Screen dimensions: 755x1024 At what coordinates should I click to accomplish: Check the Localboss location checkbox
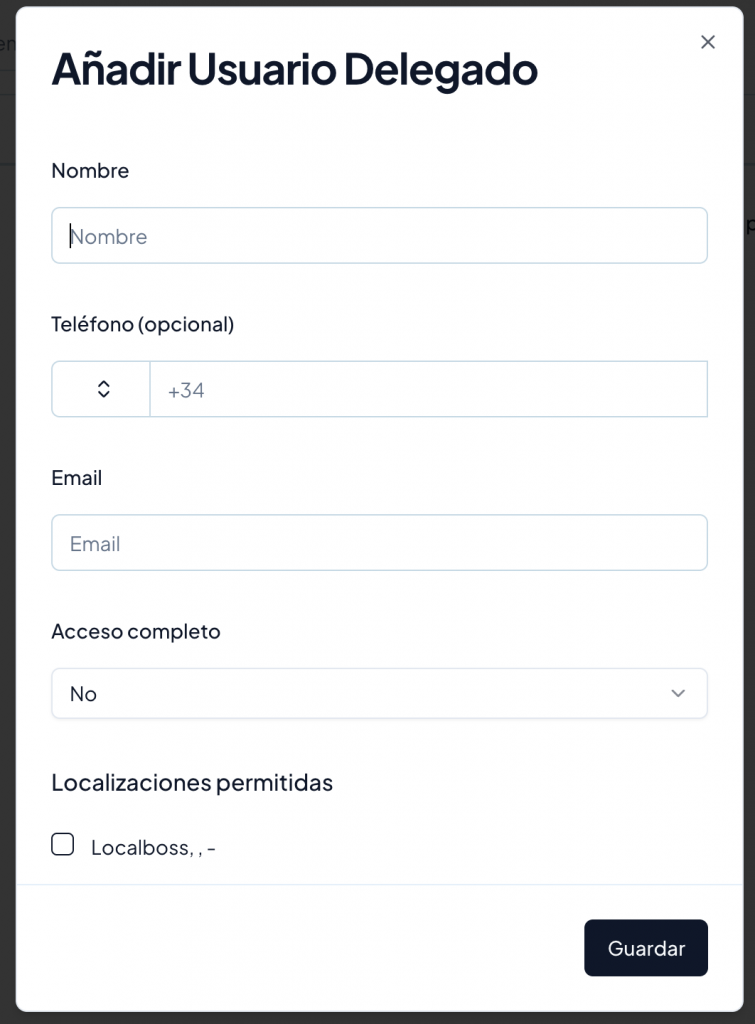pyautogui.click(x=63, y=845)
